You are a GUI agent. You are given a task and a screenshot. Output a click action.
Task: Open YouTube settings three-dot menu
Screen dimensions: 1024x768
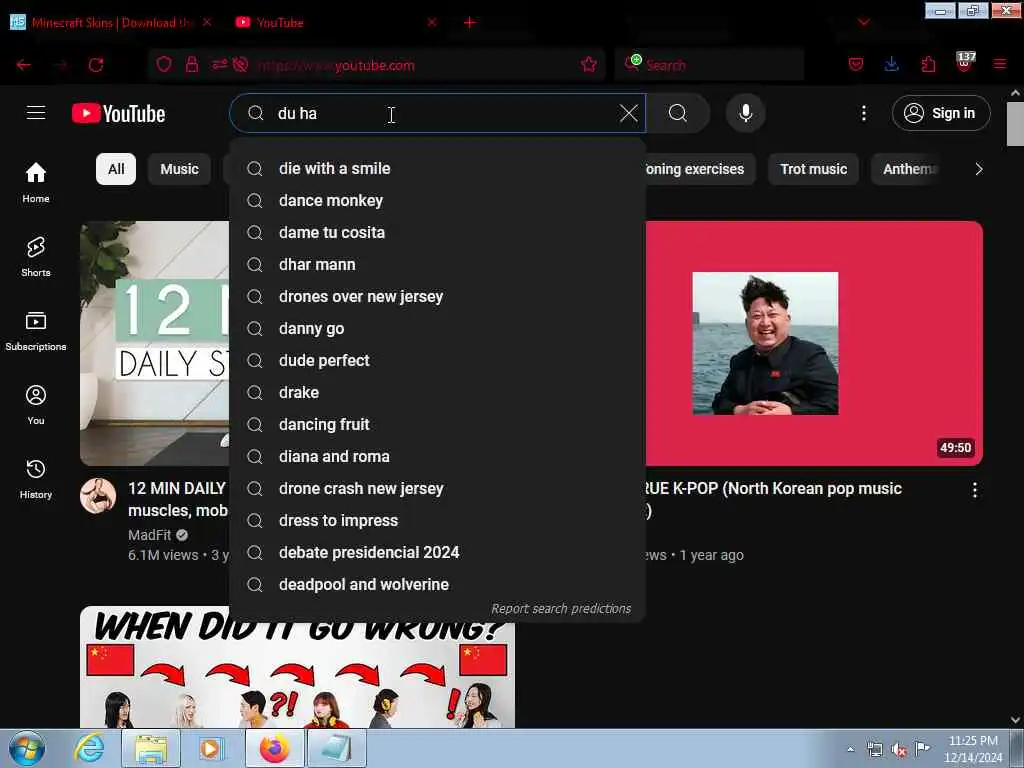(x=863, y=113)
